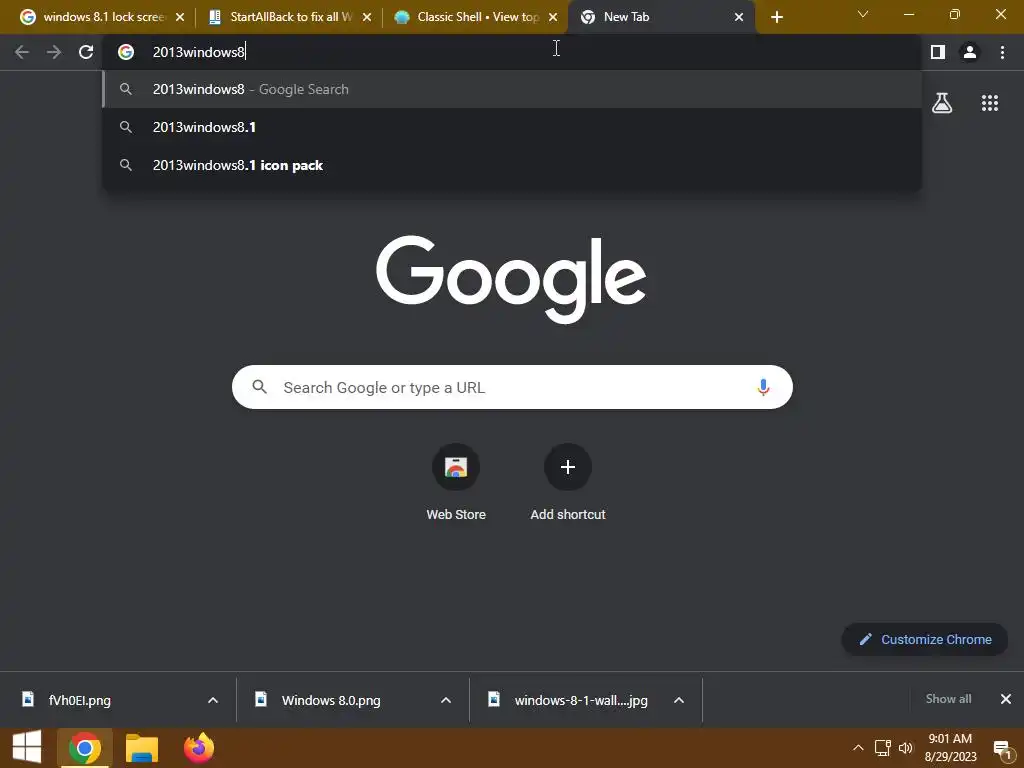
Task: Select the 2013windows8.1 suggestion
Action: tap(512, 127)
